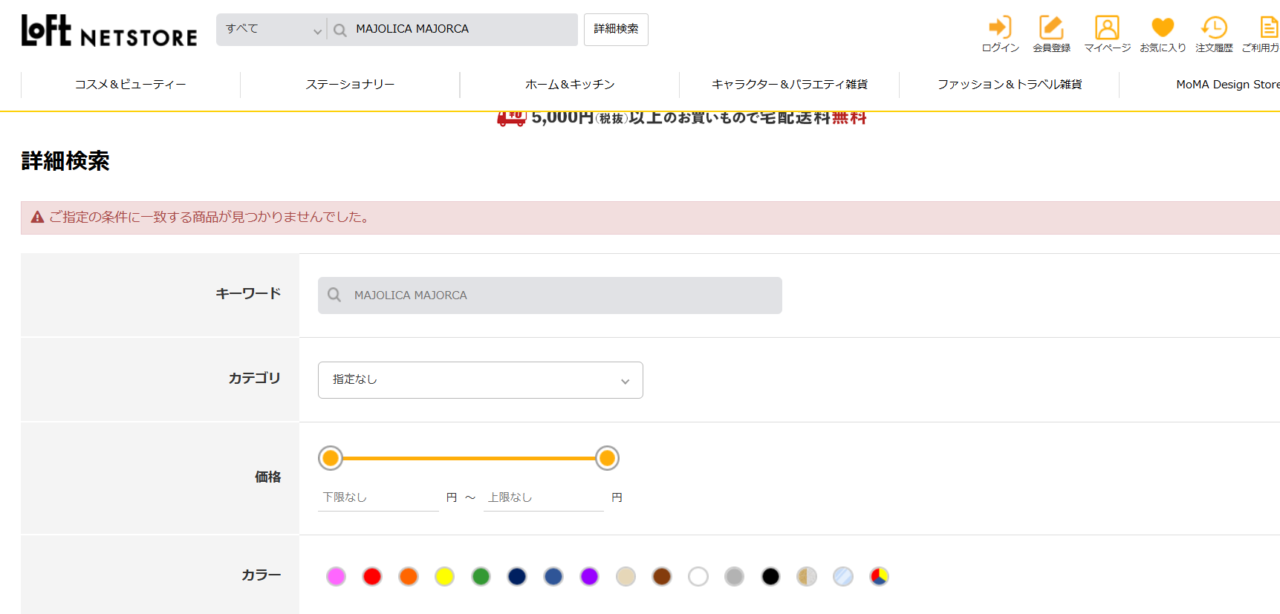The height and width of the screenshot is (614, 1280).
Task: Click the orange price slider track
Action: coord(469,458)
